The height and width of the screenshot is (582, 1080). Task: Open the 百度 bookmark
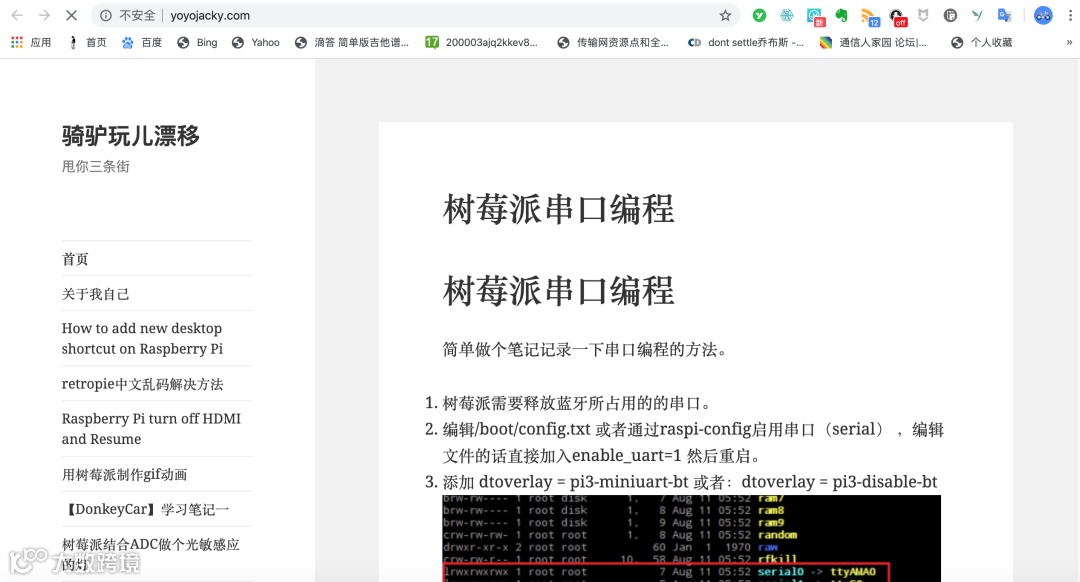coord(142,42)
